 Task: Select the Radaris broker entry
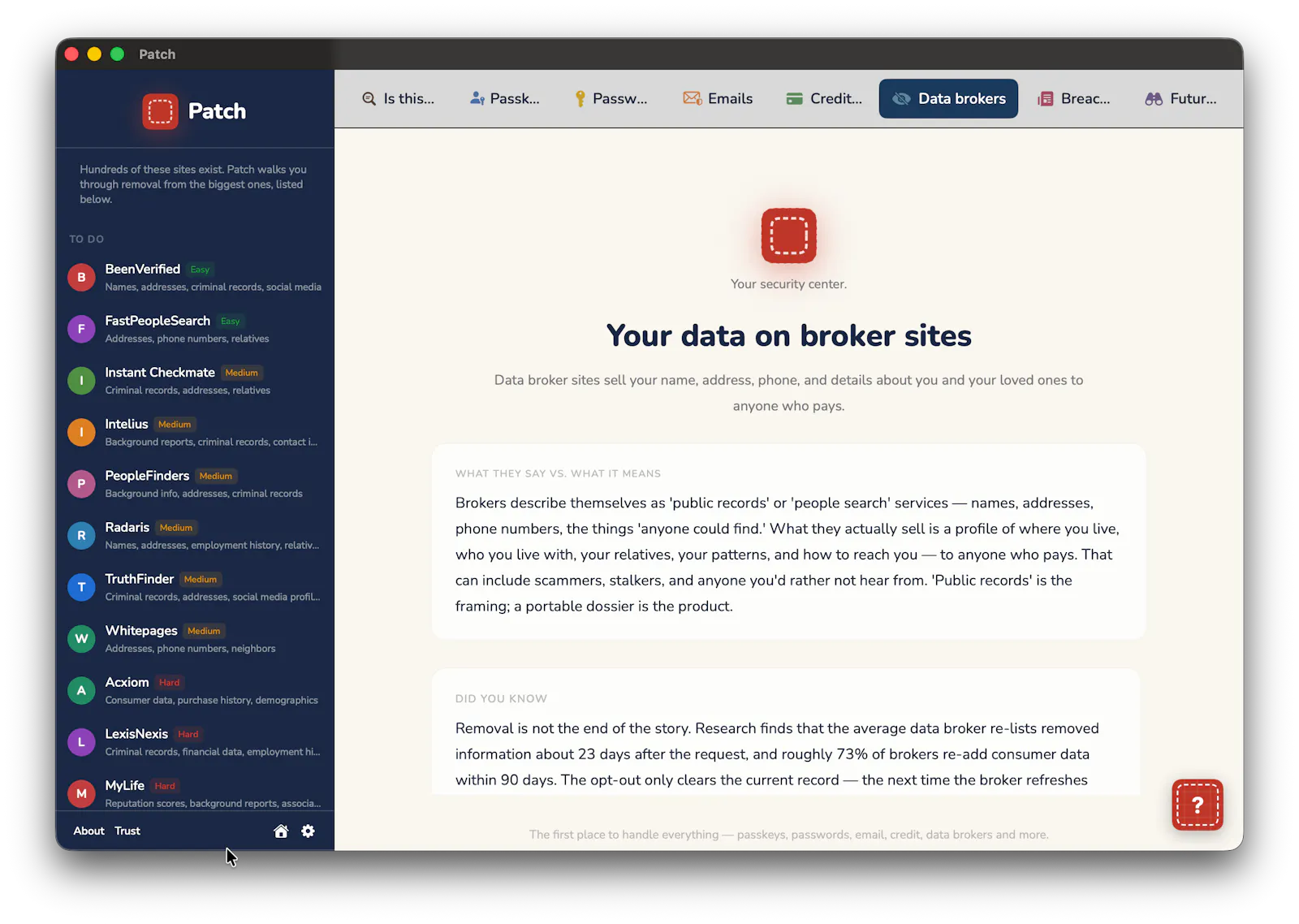click(x=195, y=535)
